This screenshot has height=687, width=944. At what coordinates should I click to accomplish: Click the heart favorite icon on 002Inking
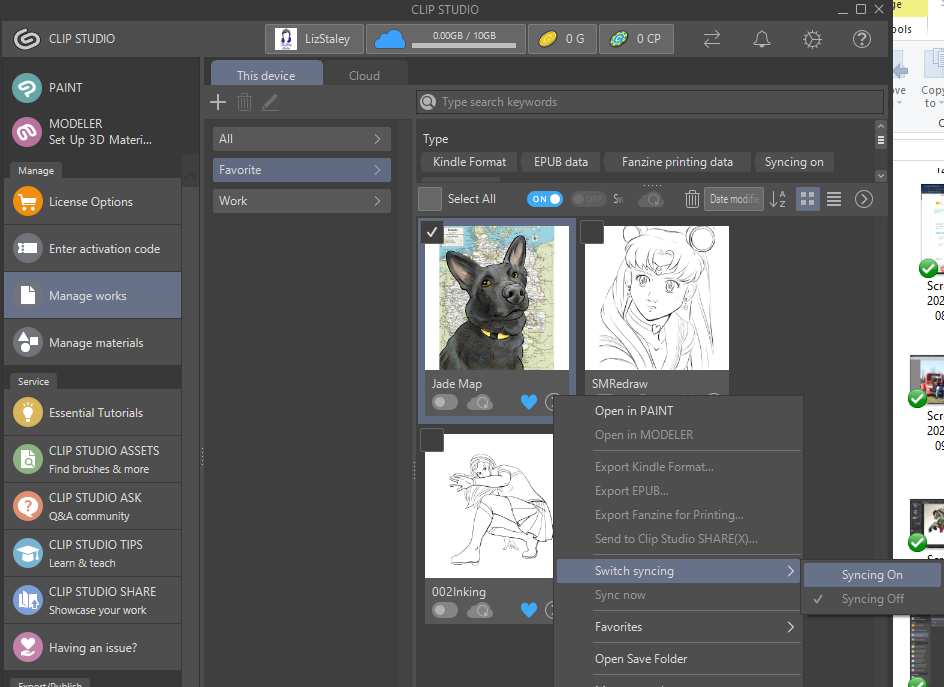529,610
